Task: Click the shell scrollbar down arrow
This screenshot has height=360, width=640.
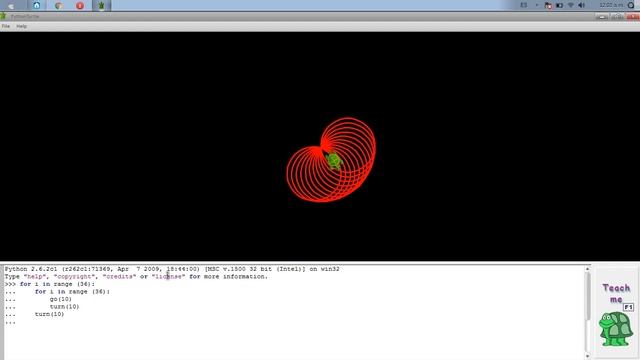Action: [587, 356]
